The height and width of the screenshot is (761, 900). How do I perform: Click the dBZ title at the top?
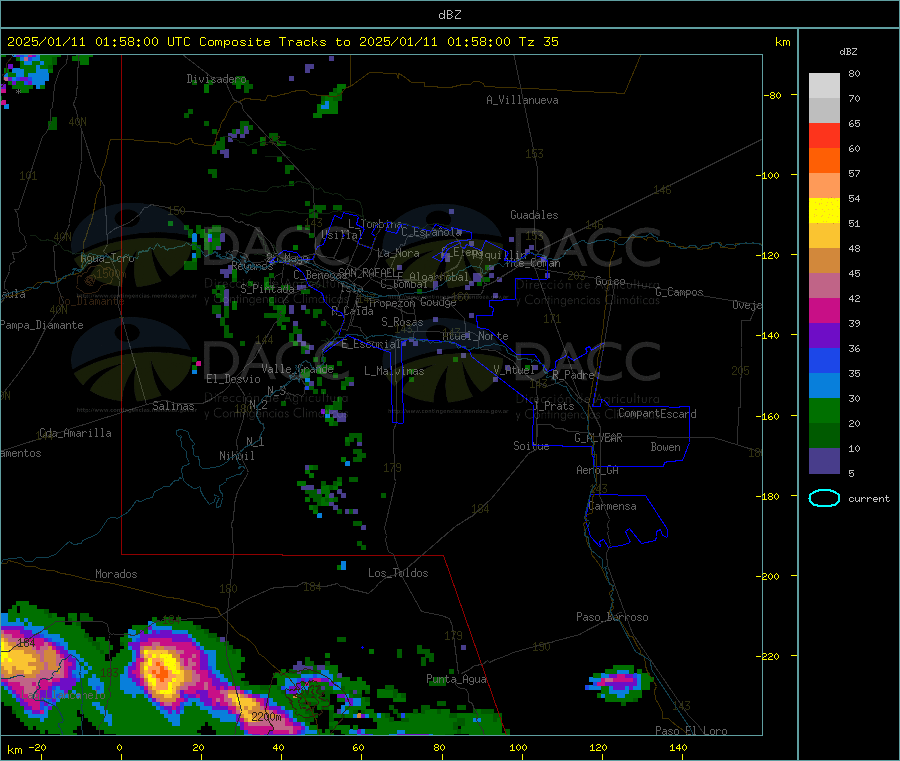tap(450, 15)
